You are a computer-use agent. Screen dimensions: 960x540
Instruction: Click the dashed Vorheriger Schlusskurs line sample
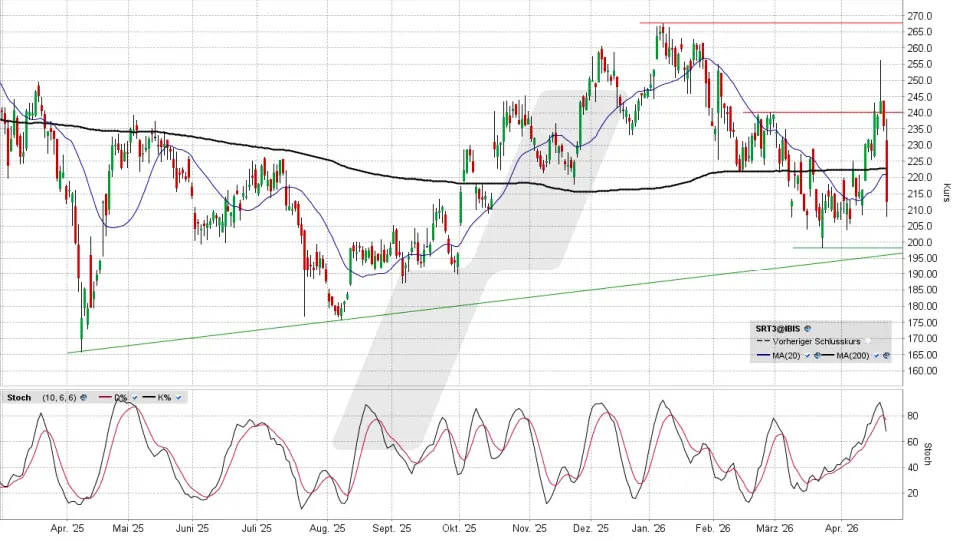coord(763,341)
